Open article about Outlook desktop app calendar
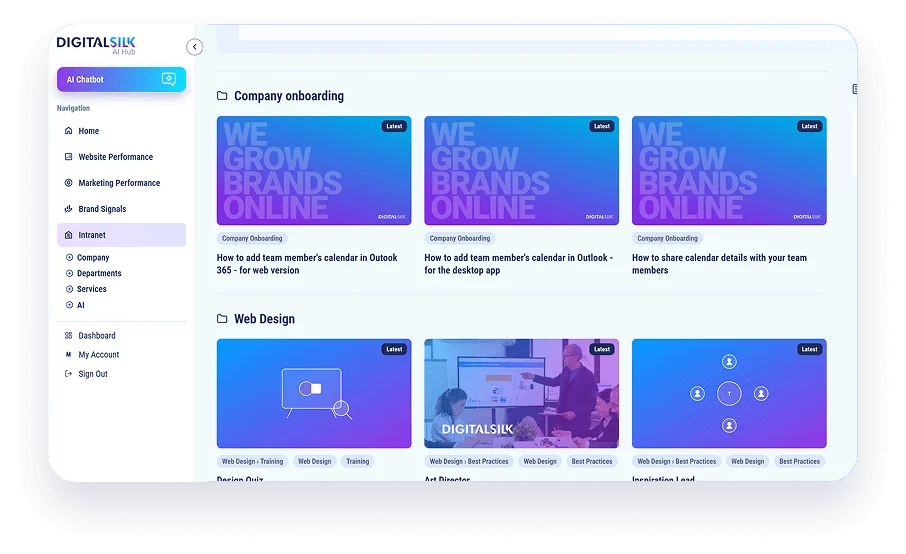 518,264
